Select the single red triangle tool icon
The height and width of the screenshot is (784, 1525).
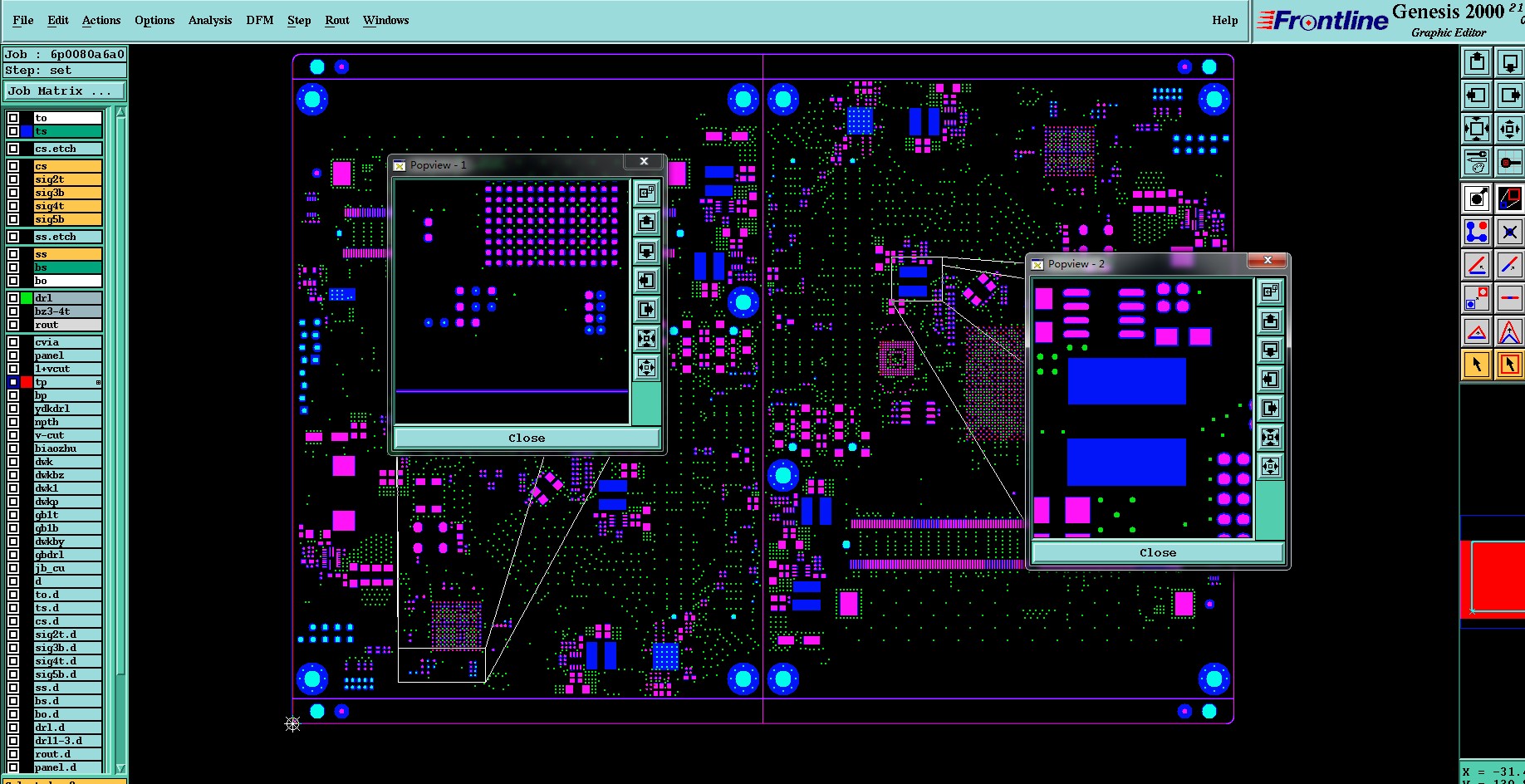pyautogui.click(x=1477, y=331)
